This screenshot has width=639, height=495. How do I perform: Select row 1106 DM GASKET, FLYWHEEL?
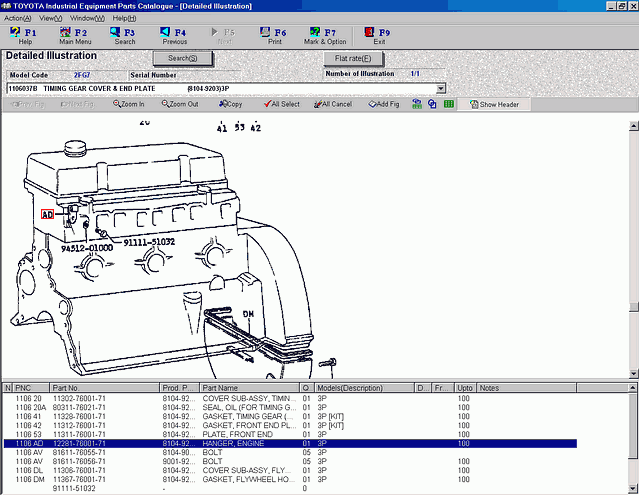point(290,479)
